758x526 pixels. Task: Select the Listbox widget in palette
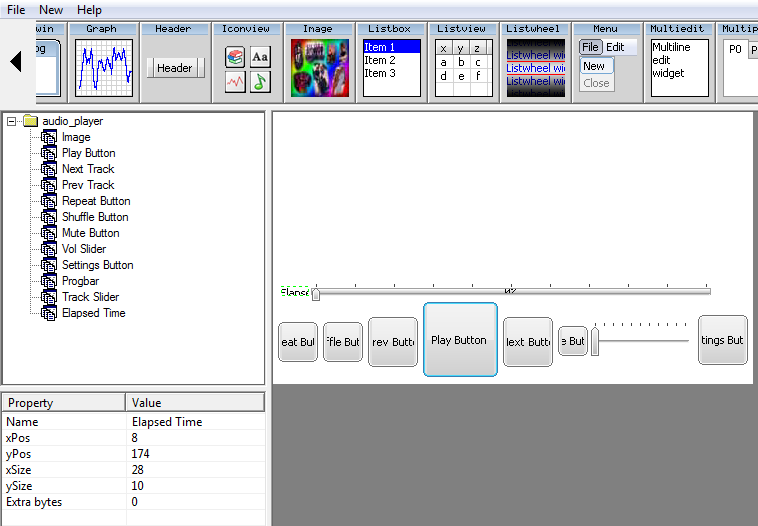point(391,67)
